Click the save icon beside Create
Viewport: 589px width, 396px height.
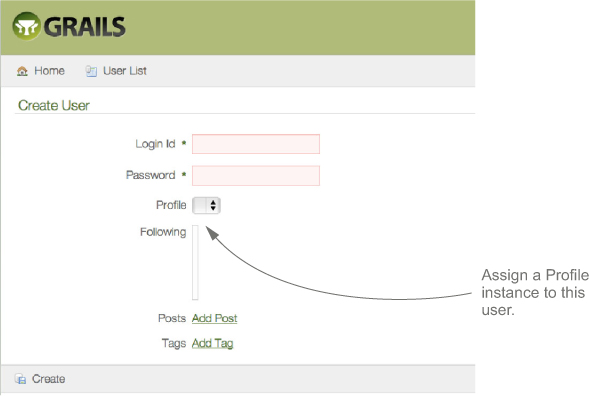20,379
